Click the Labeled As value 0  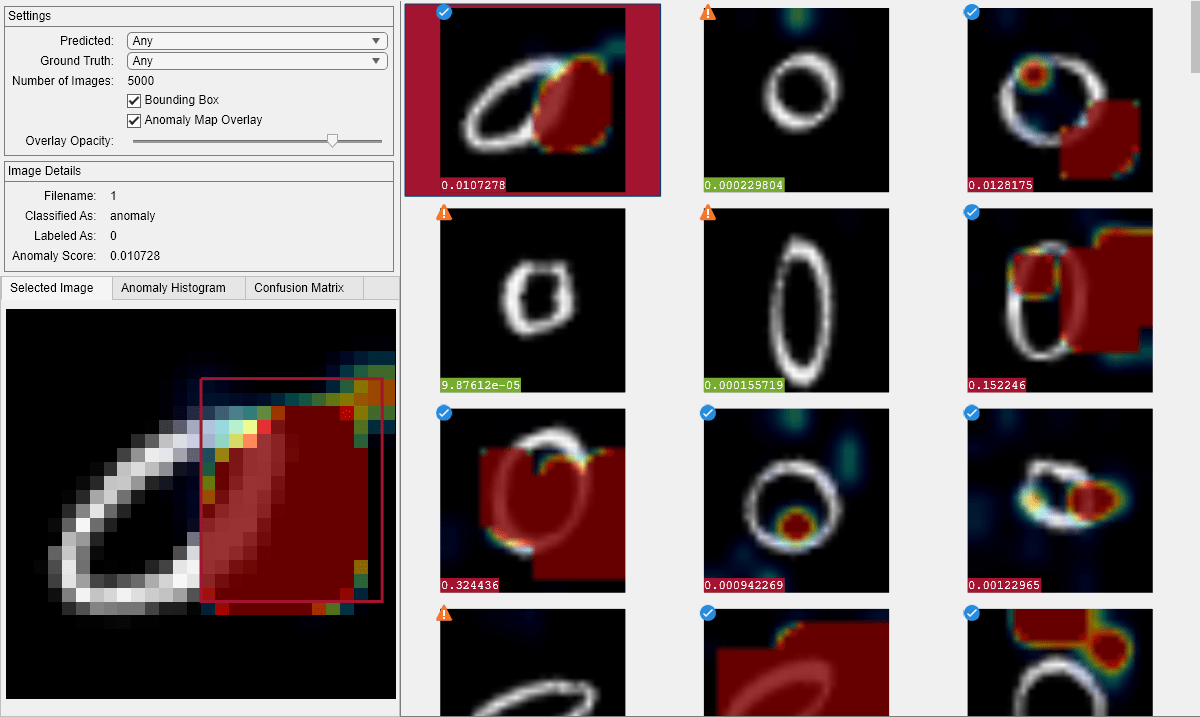click(113, 236)
